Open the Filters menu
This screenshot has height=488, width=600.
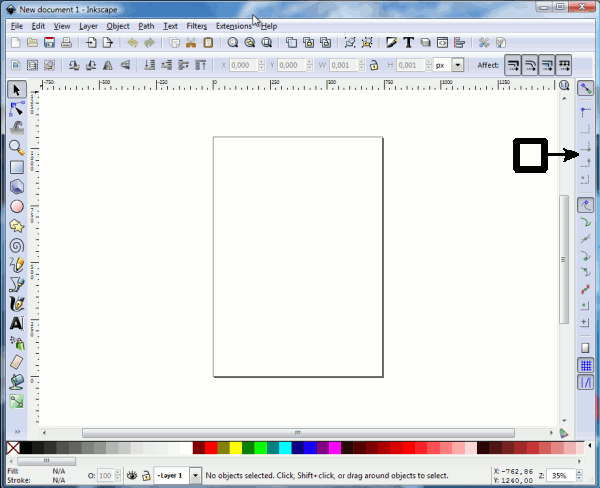[196, 25]
